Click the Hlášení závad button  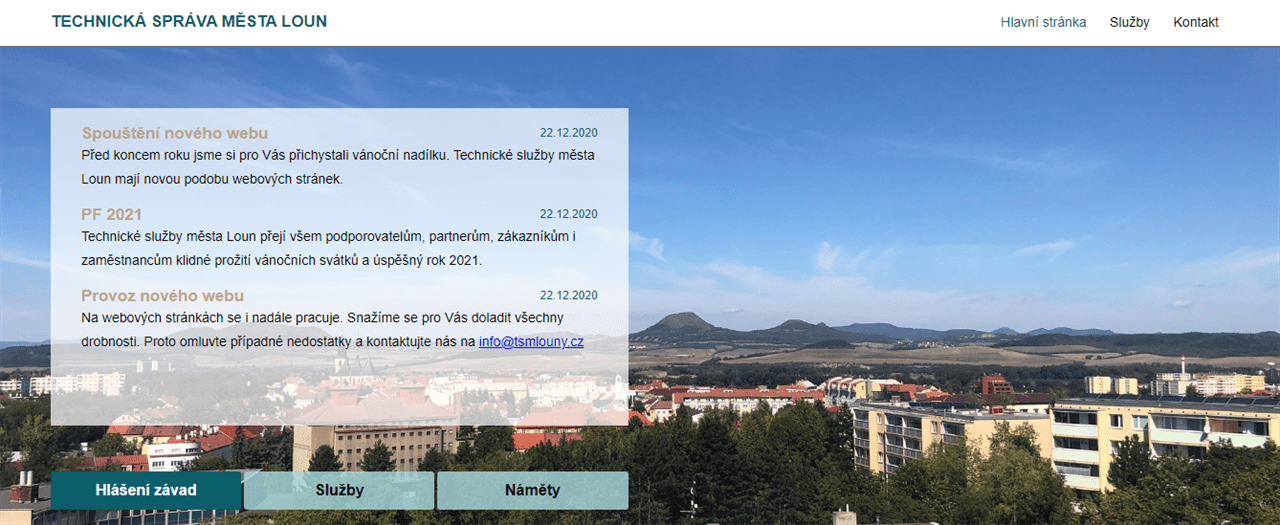click(x=146, y=491)
